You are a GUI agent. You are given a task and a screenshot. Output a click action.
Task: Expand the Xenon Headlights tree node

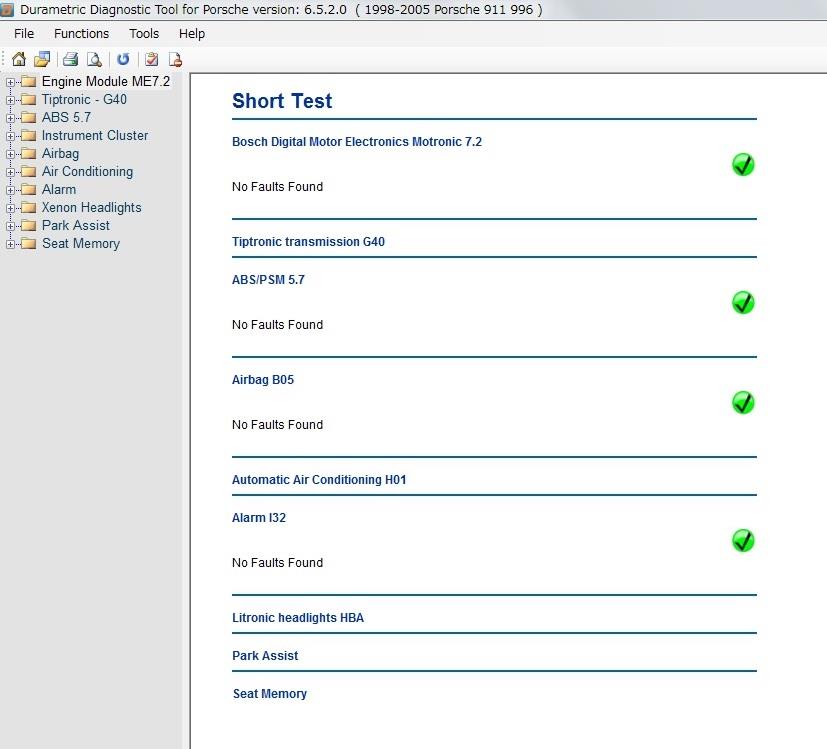click(10, 208)
